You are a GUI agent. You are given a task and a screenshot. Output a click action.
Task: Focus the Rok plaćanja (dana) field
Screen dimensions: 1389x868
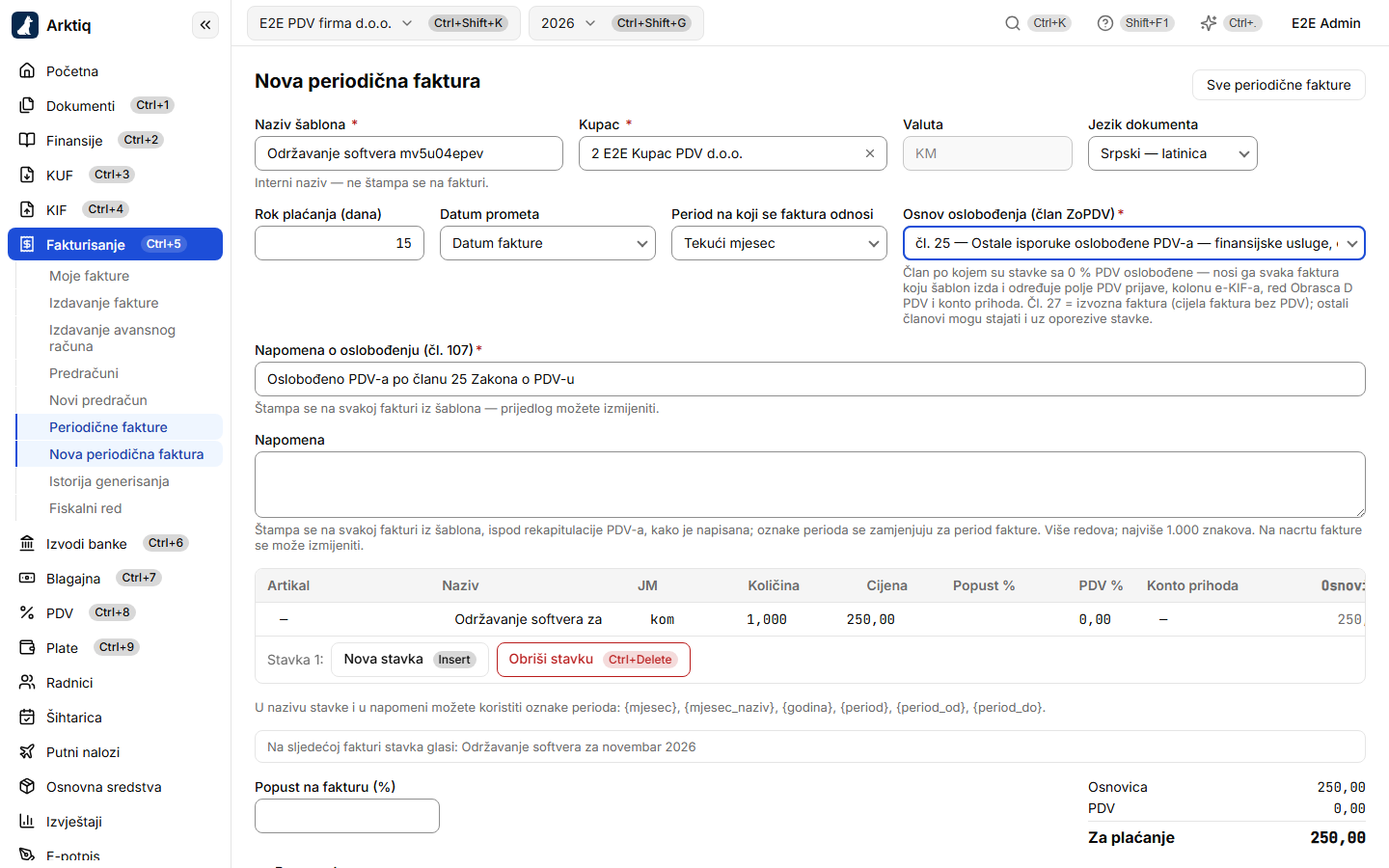340,243
